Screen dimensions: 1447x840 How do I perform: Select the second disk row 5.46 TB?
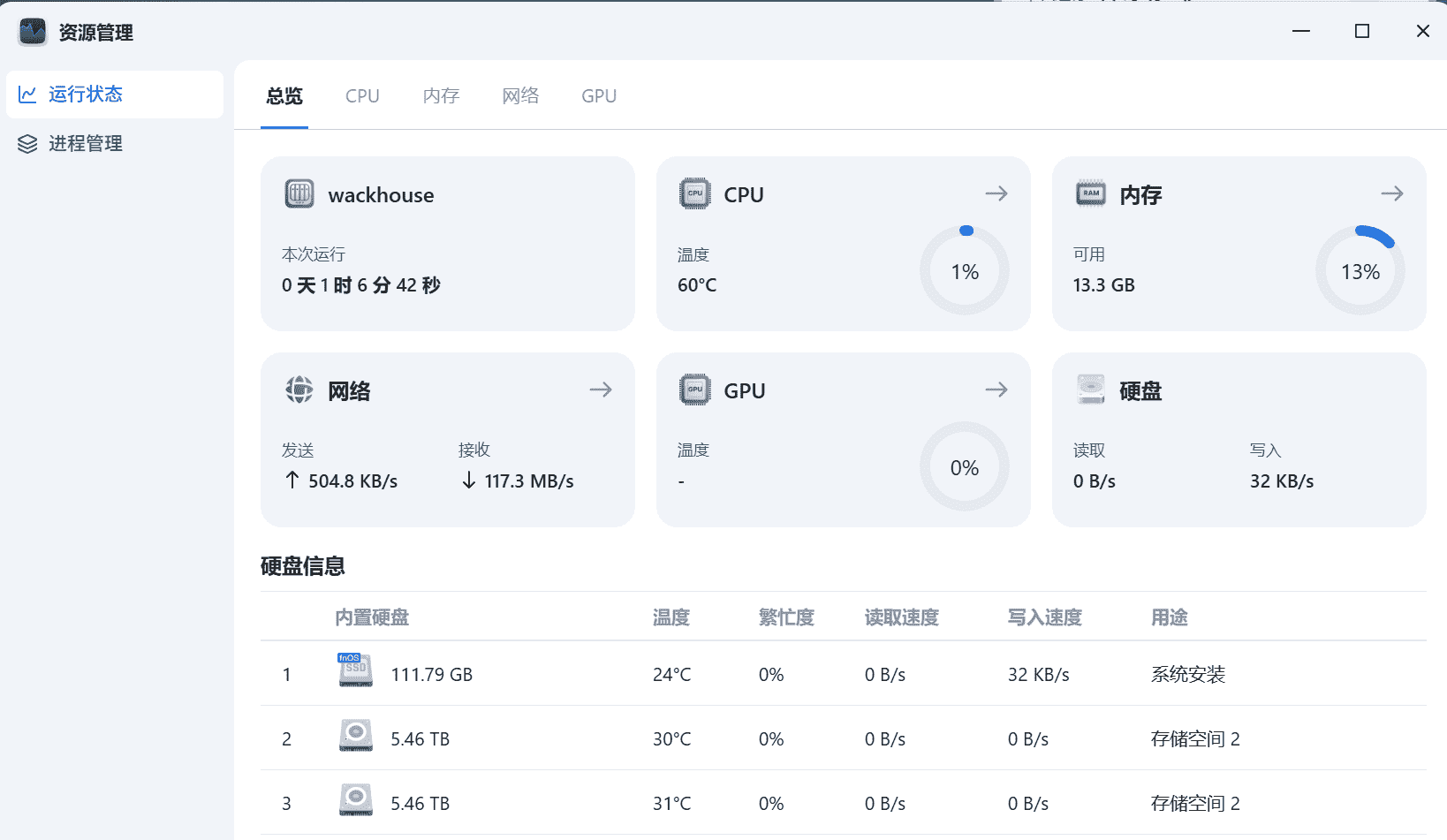[x=420, y=738]
